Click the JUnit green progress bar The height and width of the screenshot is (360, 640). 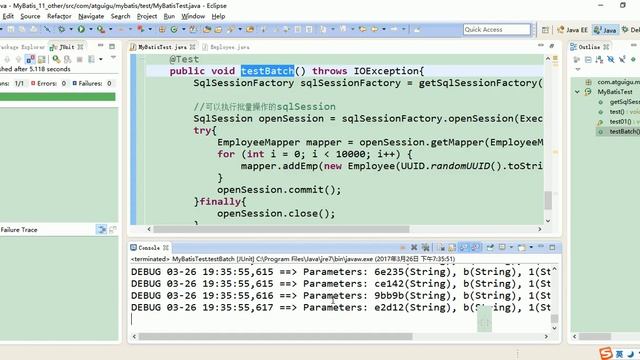pyautogui.click(x=58, y=97)
